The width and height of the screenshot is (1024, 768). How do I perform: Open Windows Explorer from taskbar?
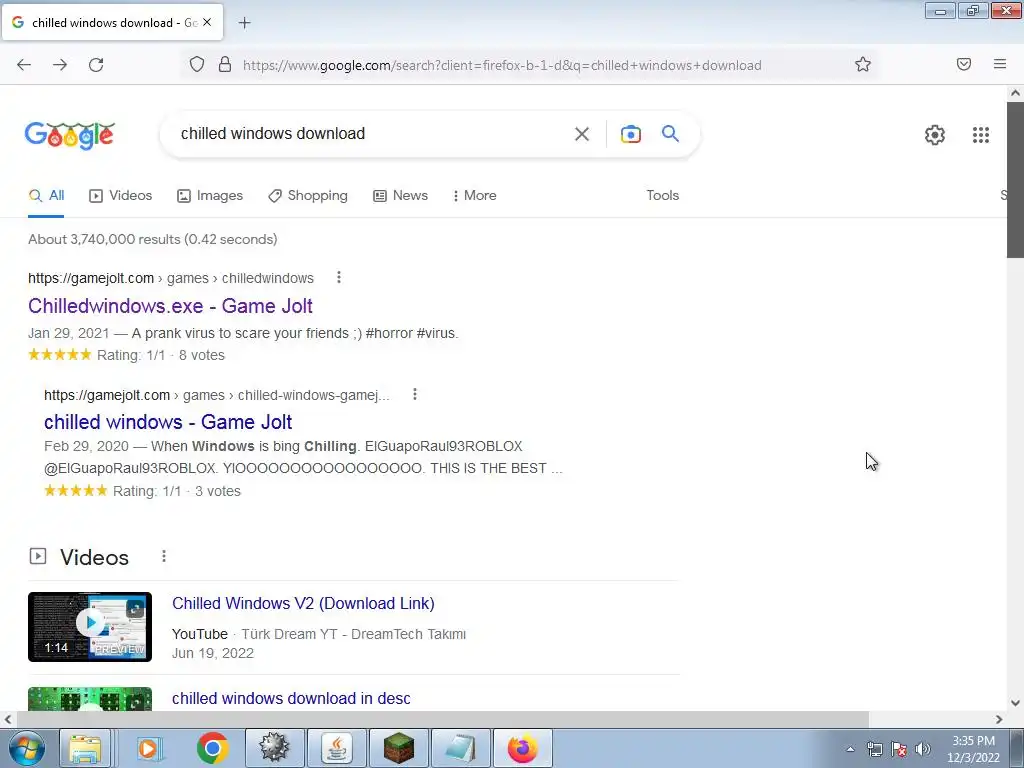[85, 748]
